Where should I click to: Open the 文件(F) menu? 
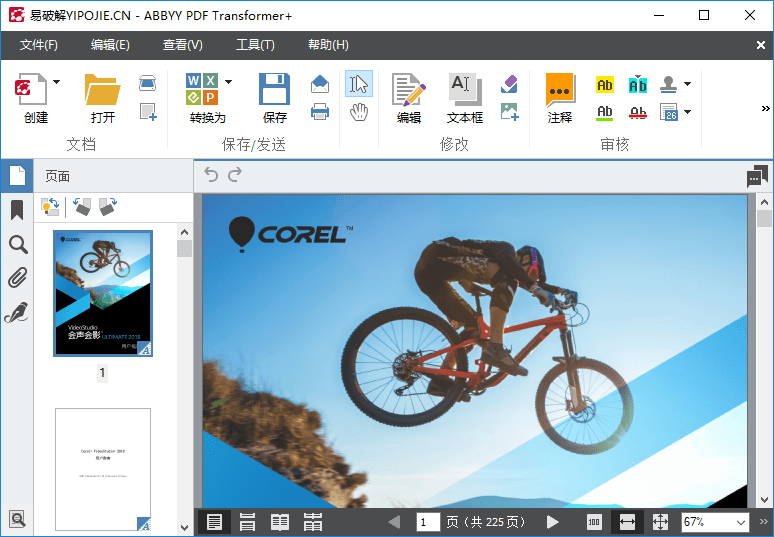(39, 45)
